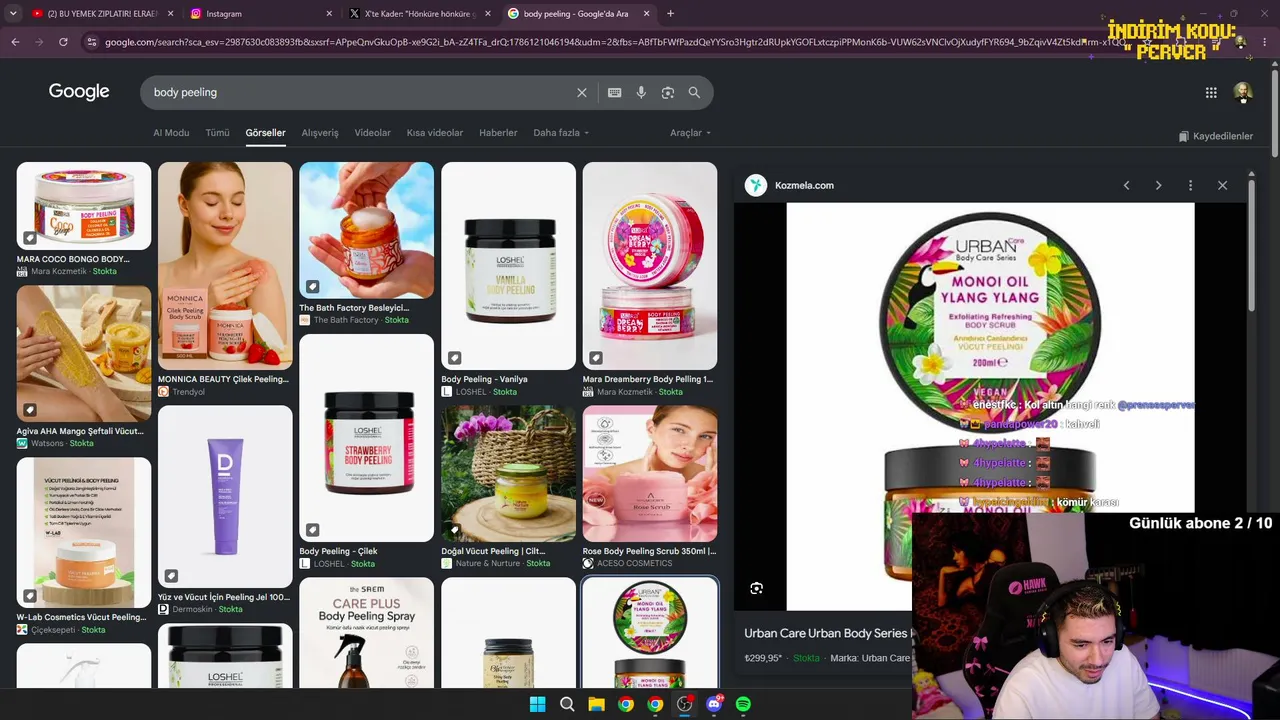Screen dimensions: 1280x720
Task: Submit the search with the magnifier icon
Action: tap(694, 92)
